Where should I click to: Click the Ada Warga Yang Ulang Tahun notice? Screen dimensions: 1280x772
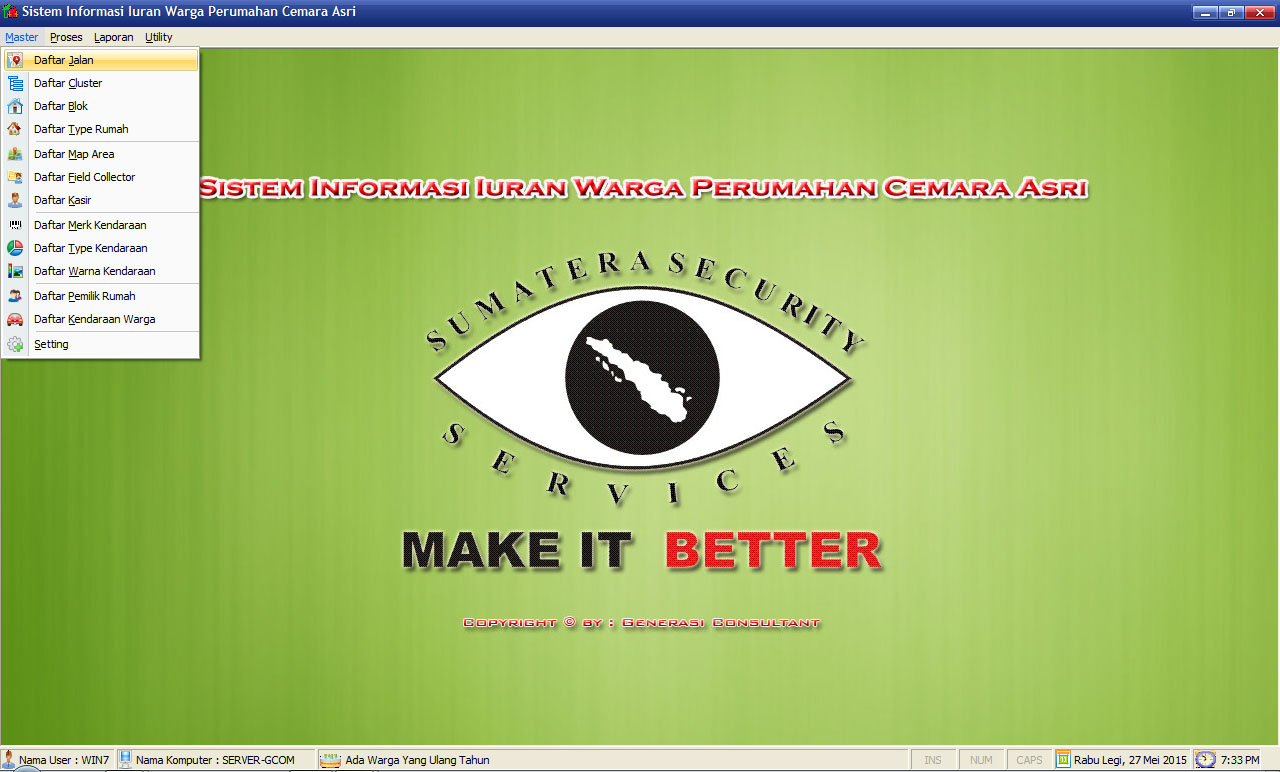click(x=417, y=760)
